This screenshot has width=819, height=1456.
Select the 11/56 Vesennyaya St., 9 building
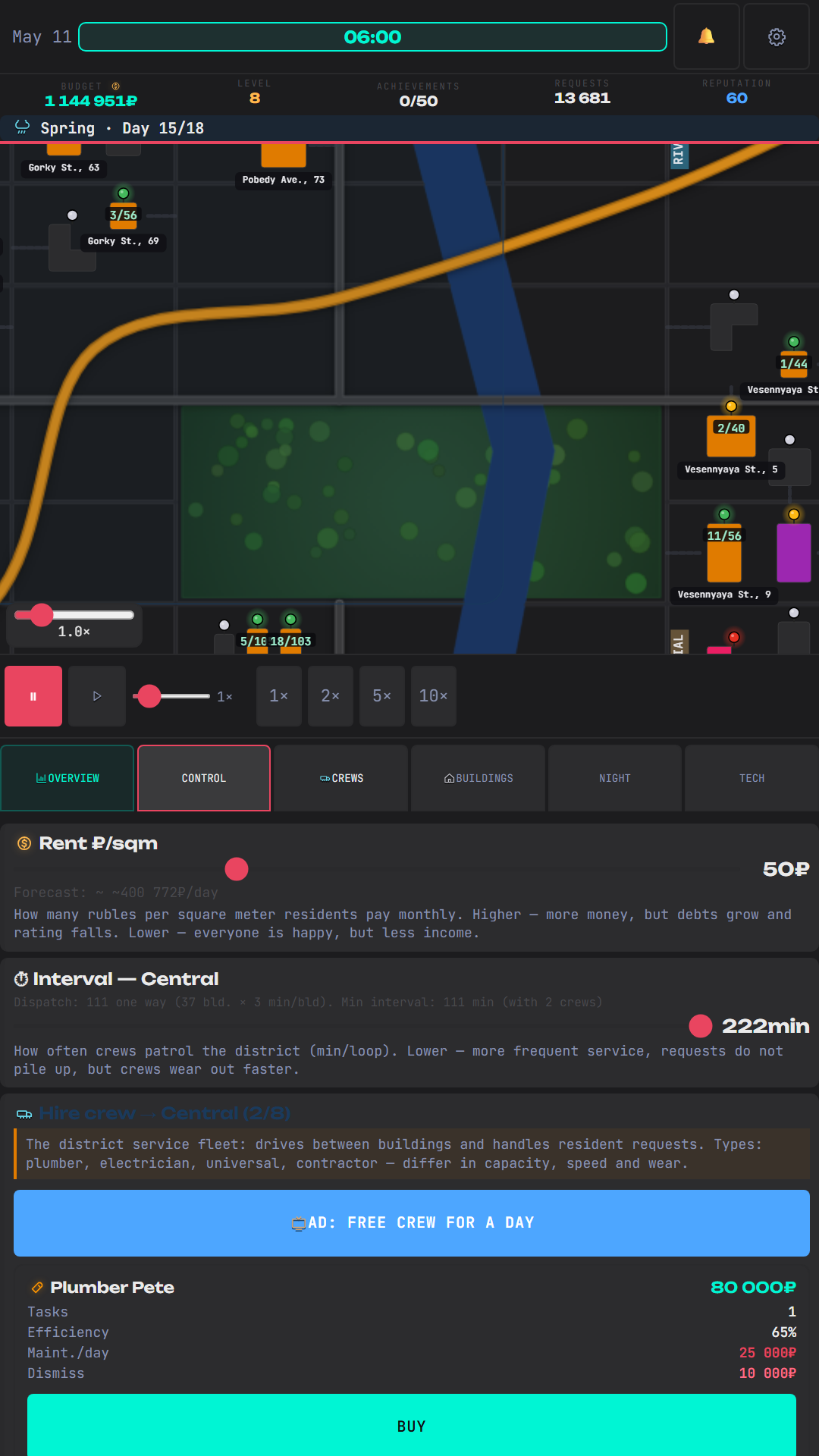pos(724,554)
